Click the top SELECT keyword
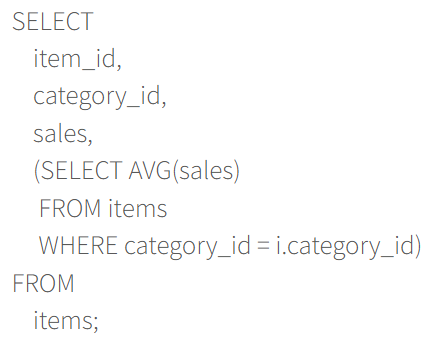The image size is (440, 363). [x=53, y=21]
